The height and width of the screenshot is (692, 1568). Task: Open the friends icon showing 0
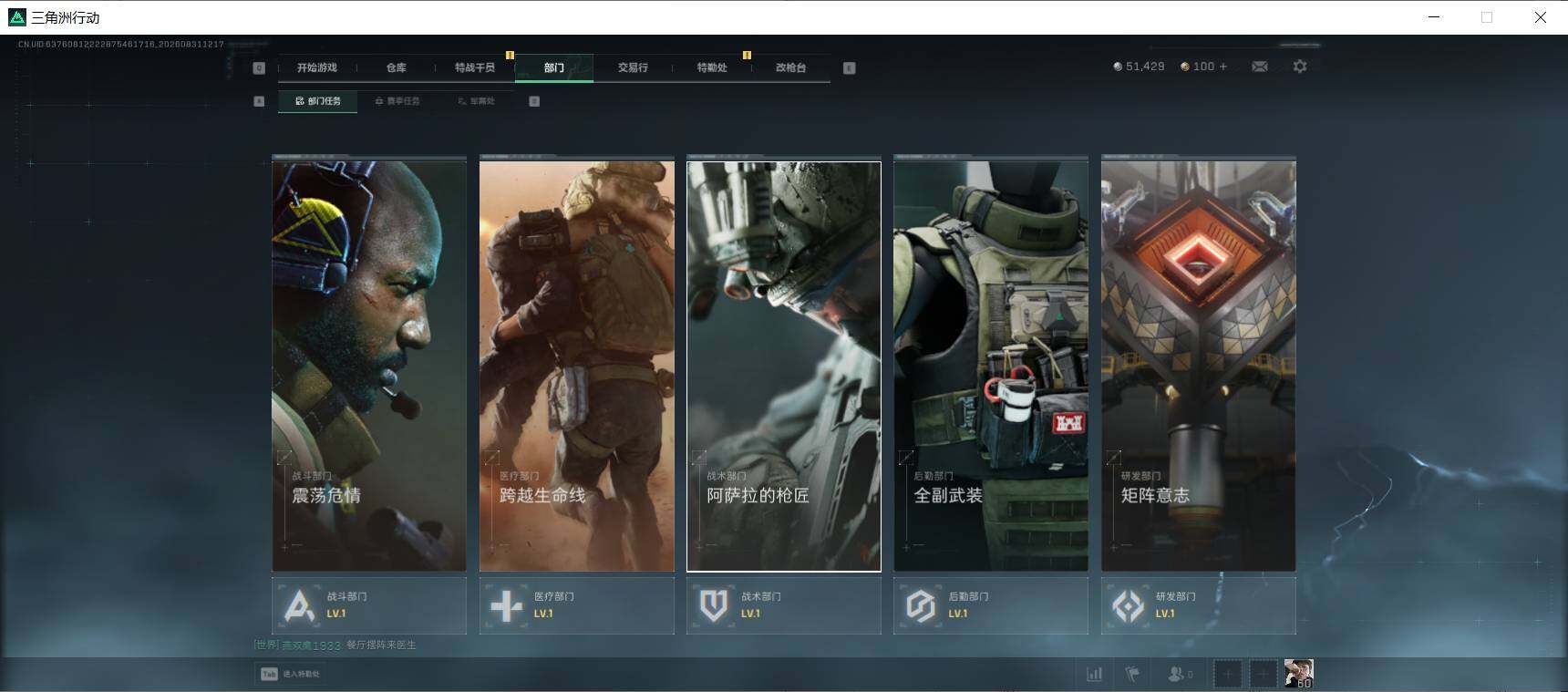pyautogui.click(x=1176, y=674)
